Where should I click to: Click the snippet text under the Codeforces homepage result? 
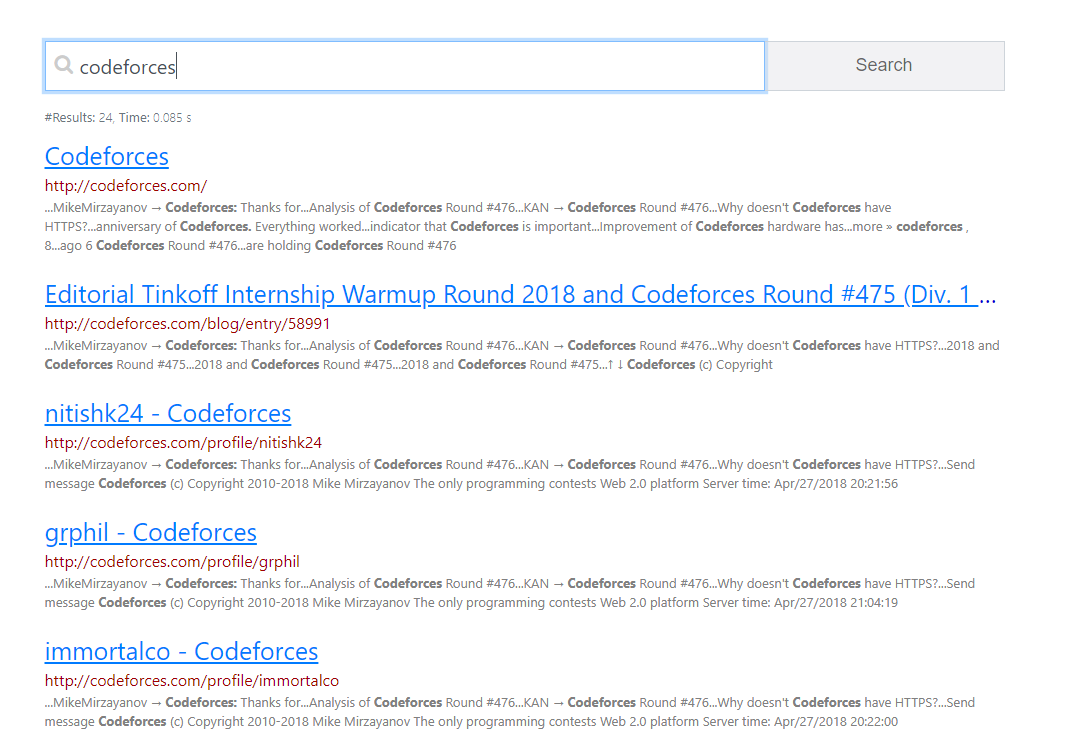(506, 226)
